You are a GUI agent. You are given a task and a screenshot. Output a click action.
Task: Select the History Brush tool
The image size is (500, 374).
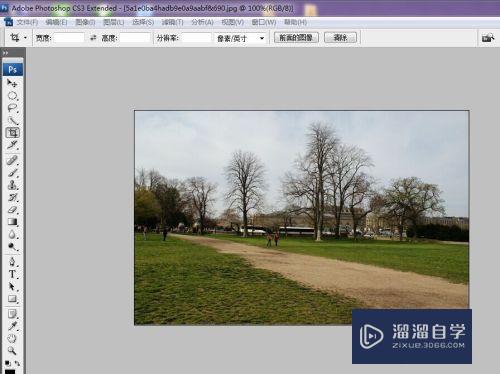[12, 197]
